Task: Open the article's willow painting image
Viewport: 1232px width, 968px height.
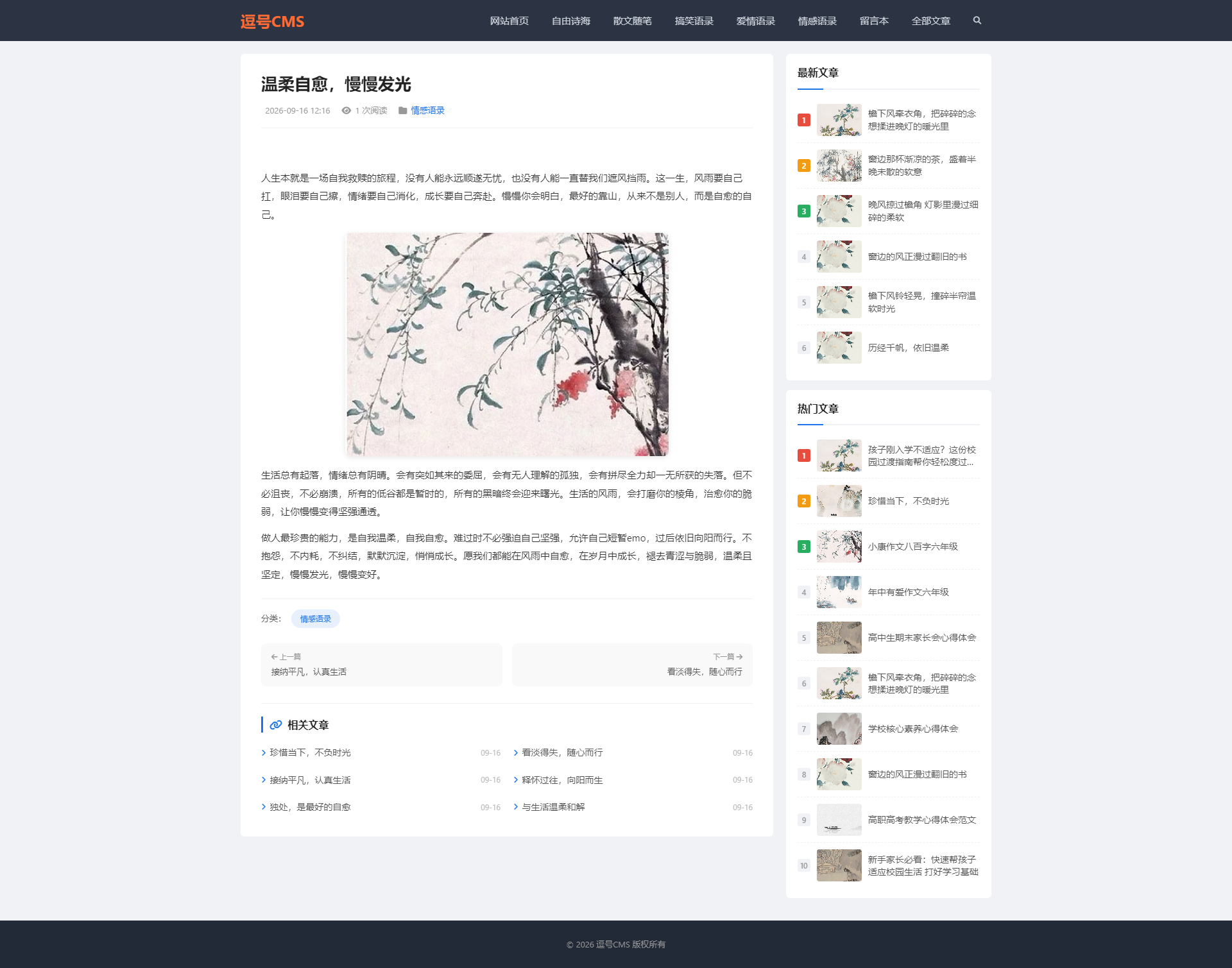Action: click(x=508, y=344)
